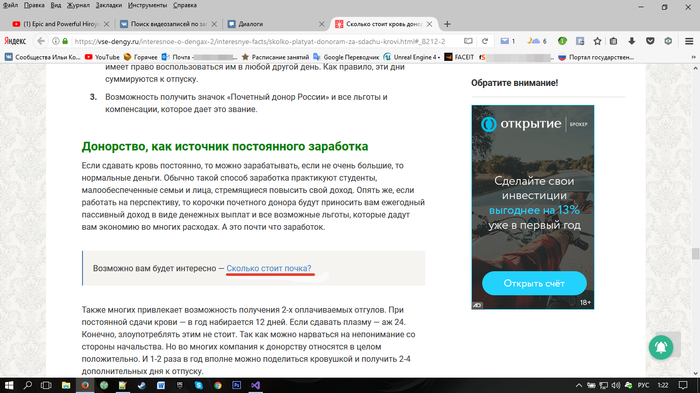Viewport: 700px width, 393px height.
Task: Reload the page with the refresh icon
Action: coord(485,41)
